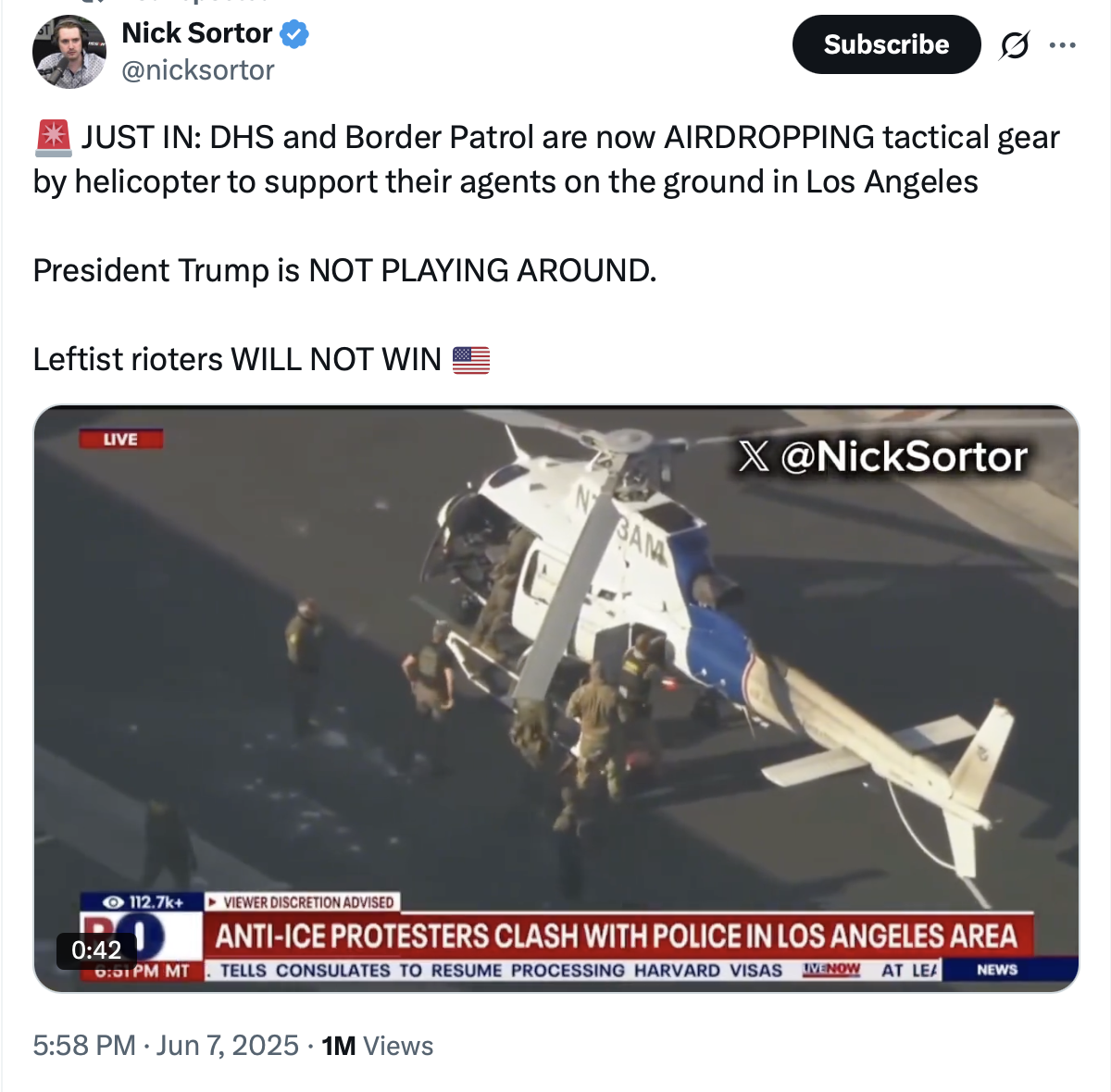Click the red siren emoji
The width and height of the screenshot is (1111, 1092).
click(53, 138)
